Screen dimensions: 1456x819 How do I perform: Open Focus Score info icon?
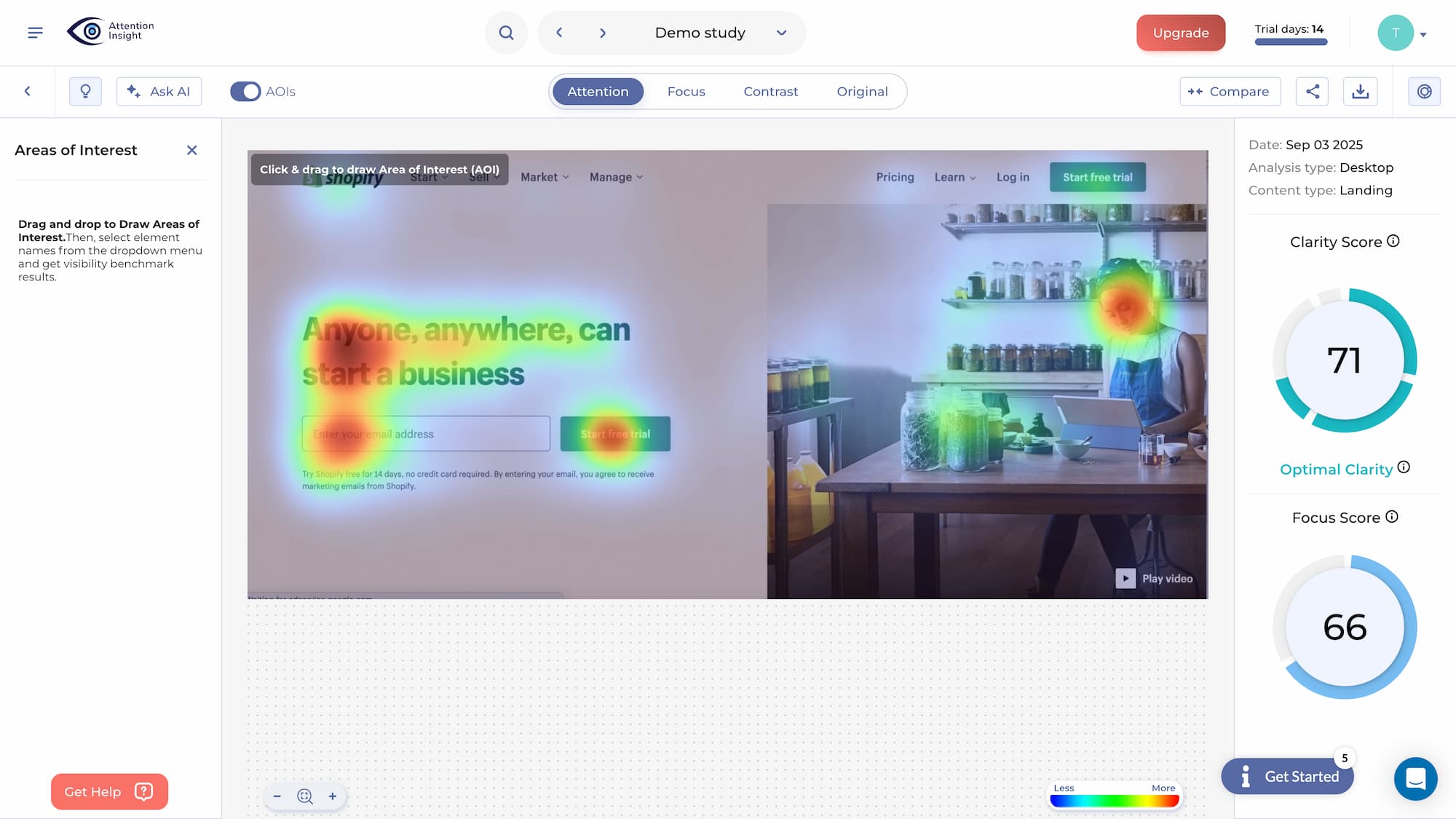pyautogui.click(x=1392, y=517)
